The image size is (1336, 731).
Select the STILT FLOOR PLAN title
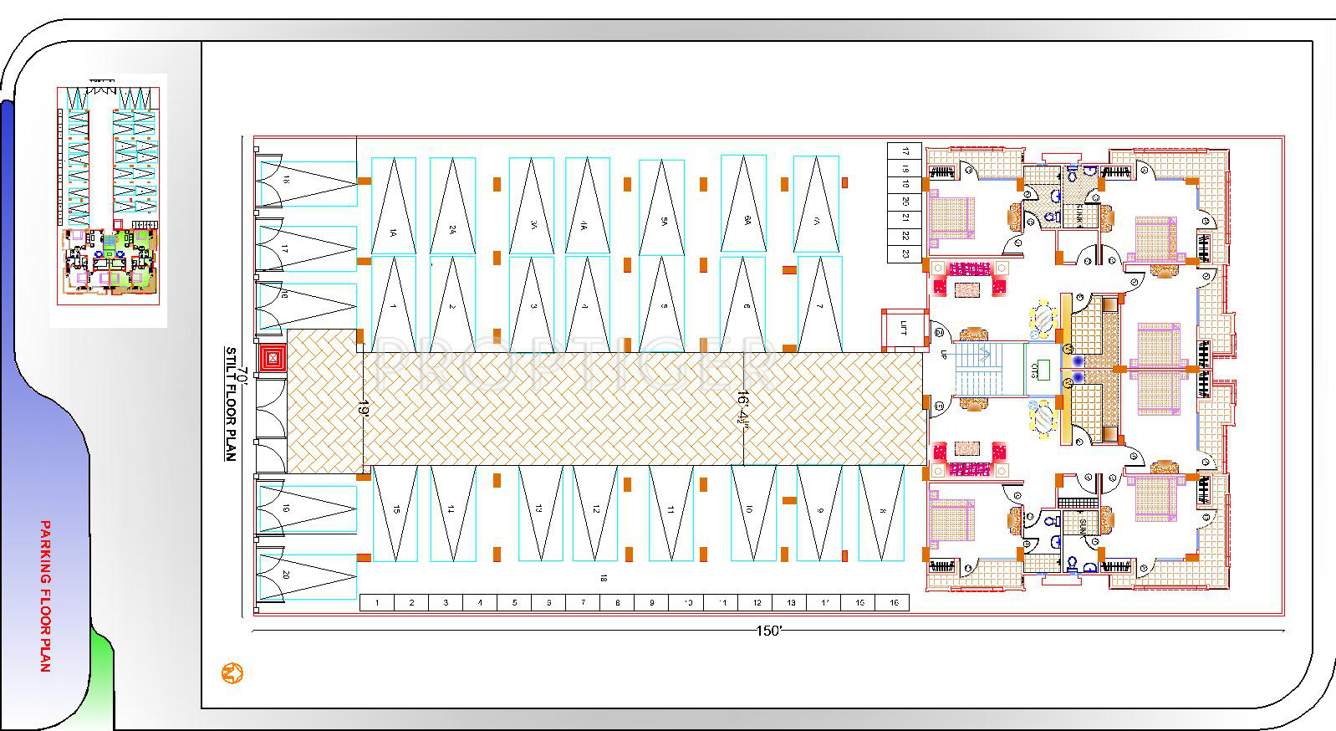coord(228,400)
